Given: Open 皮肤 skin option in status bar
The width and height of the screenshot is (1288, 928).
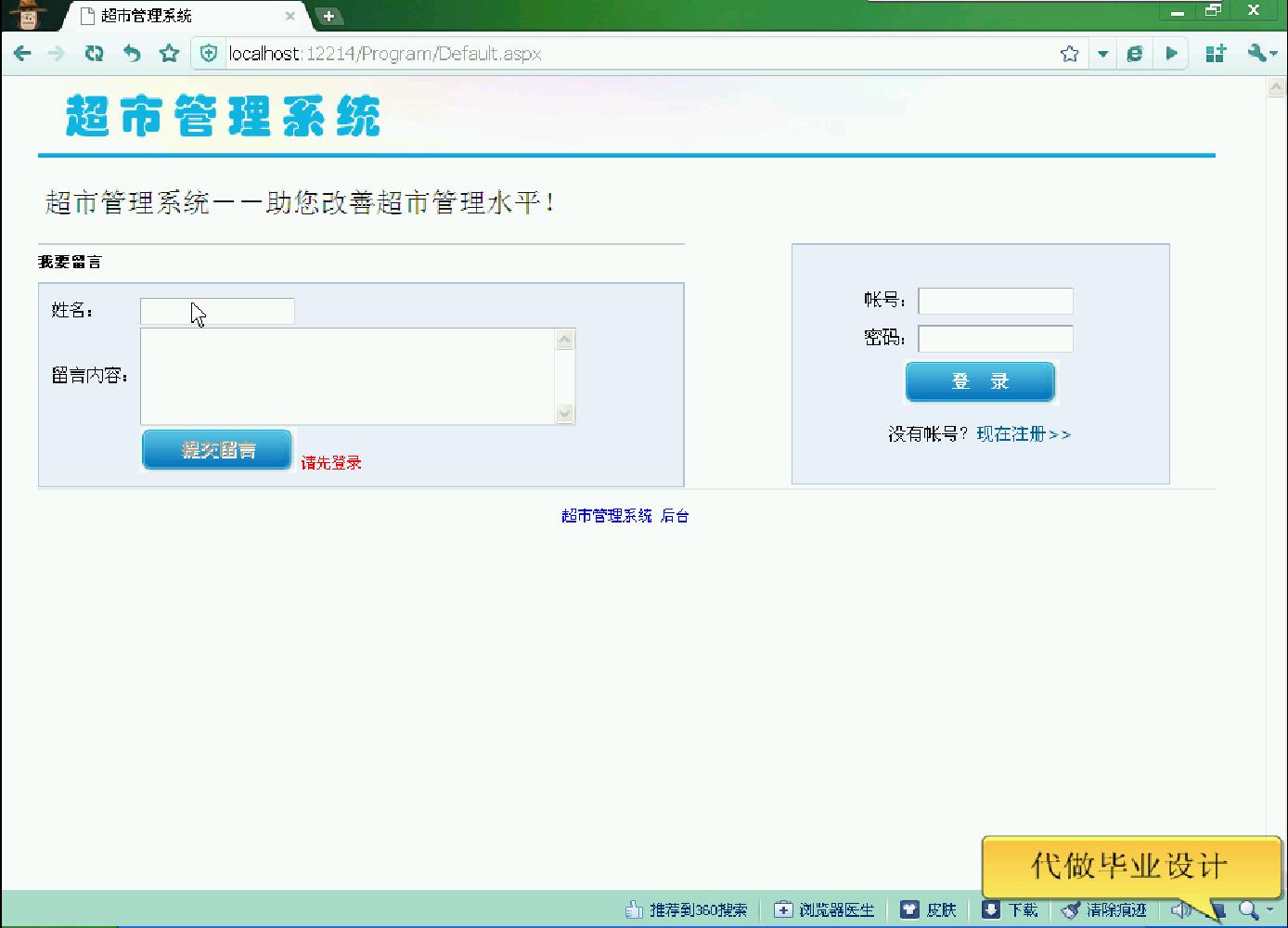Looking at the screenshot, I should point(929,909).
